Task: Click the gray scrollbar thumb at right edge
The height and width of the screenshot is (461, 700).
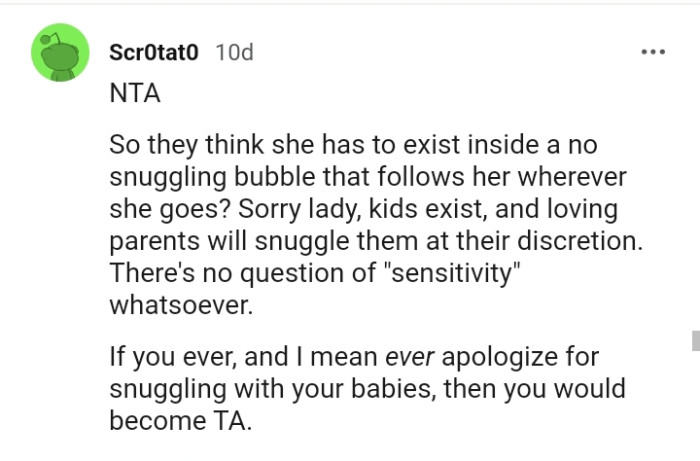Action: [x=694, y=341]
